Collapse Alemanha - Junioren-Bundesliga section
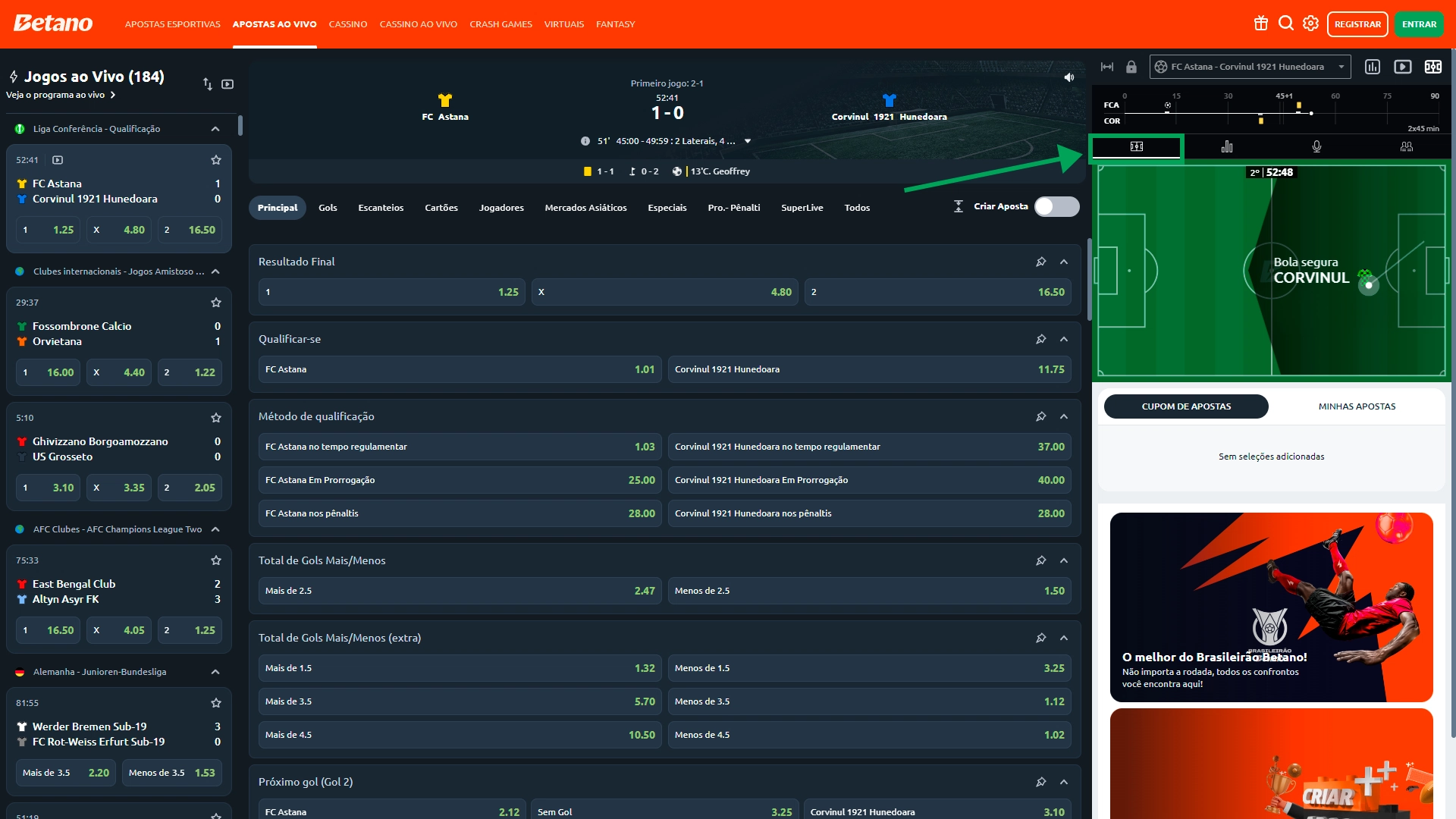 [215, 672]
